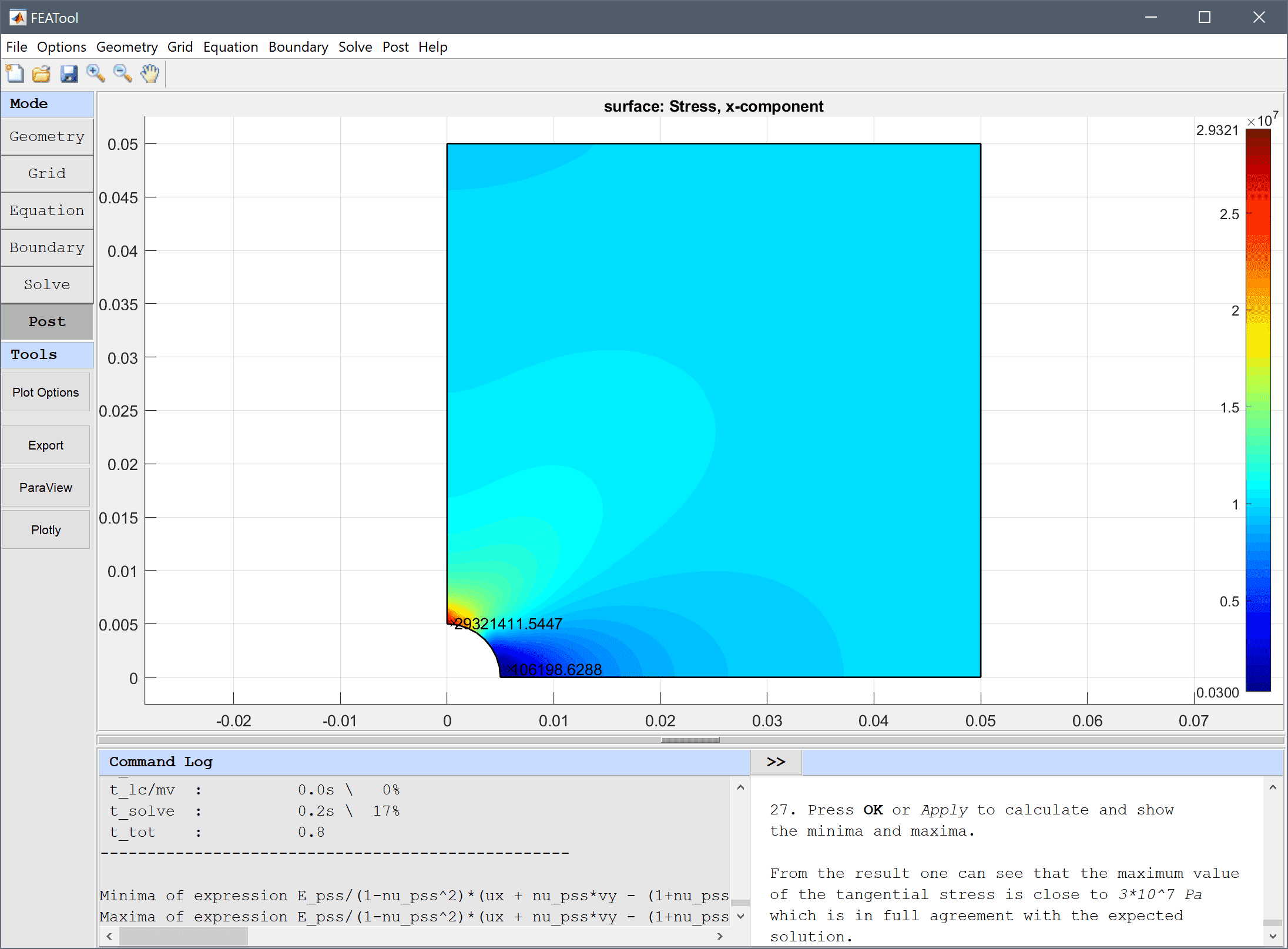Switch to Equation mode in sidebar

pyautogui.click(x=47, y=210)
